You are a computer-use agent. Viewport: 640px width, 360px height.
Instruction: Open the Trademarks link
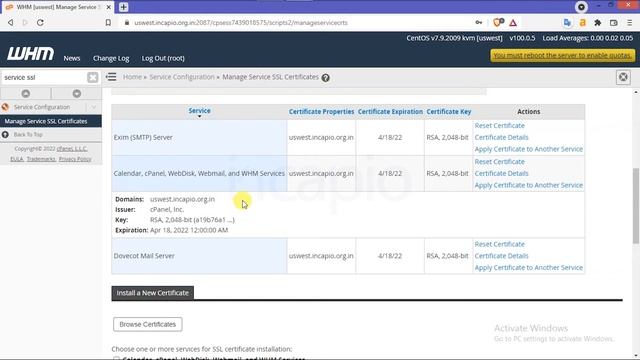tap(41, 159)
